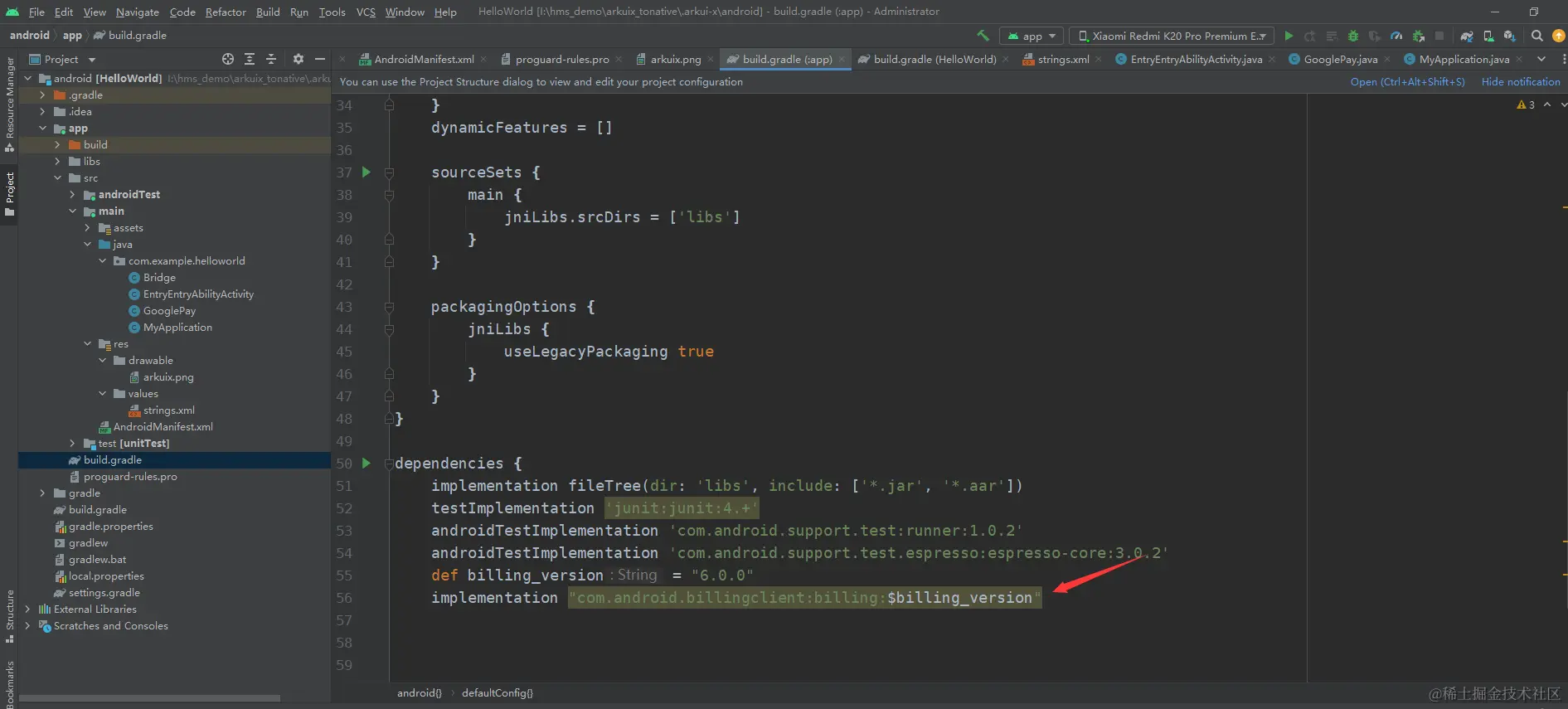The width and height of the screenshot is (1568, 709).
Task: Click the Project panel horizontal scrollbar
Action: point(149,698)
